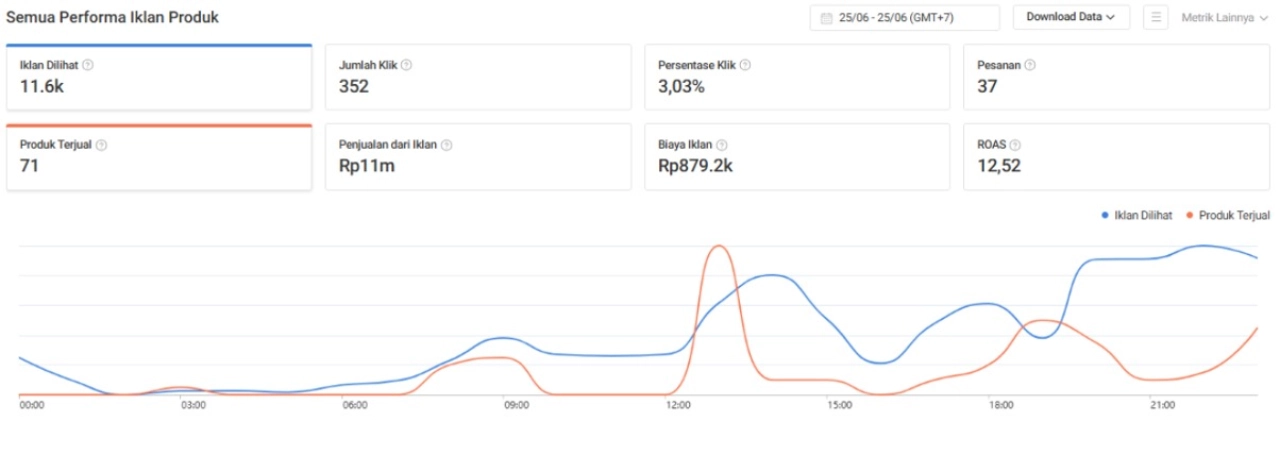This screenshot has height=457, width=1280.
Task: Open the date range picker 25/06 - 25/06
Action: [904, 18]
